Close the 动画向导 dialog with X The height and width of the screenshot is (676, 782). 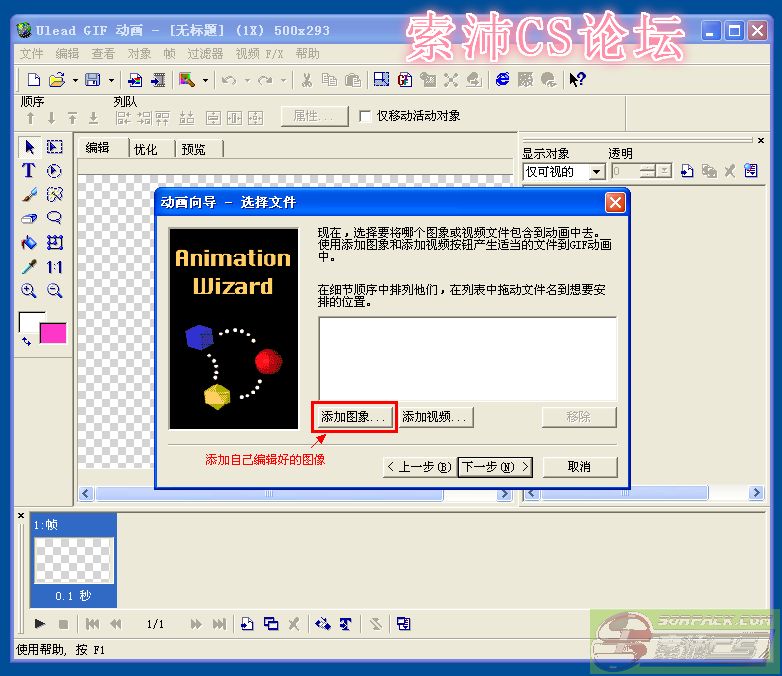(615, 203)
